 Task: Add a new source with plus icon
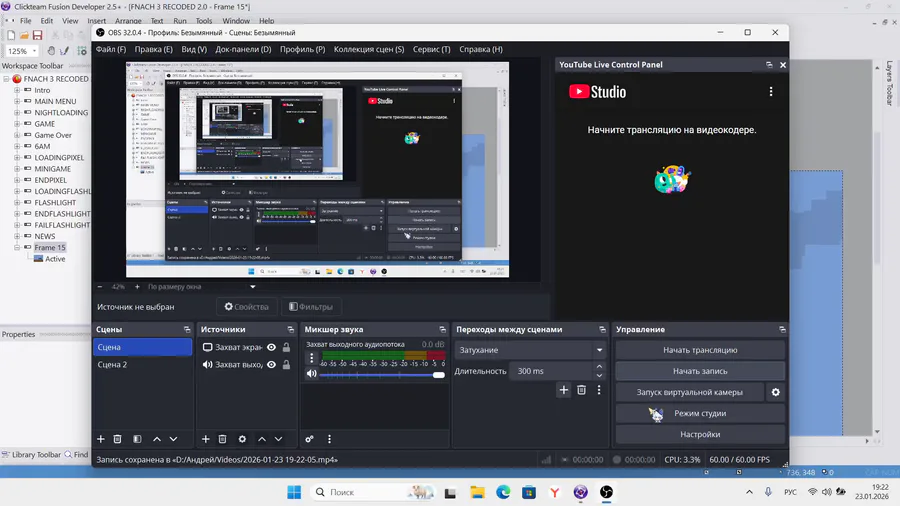pyautogui.click(x=205, y=439)
